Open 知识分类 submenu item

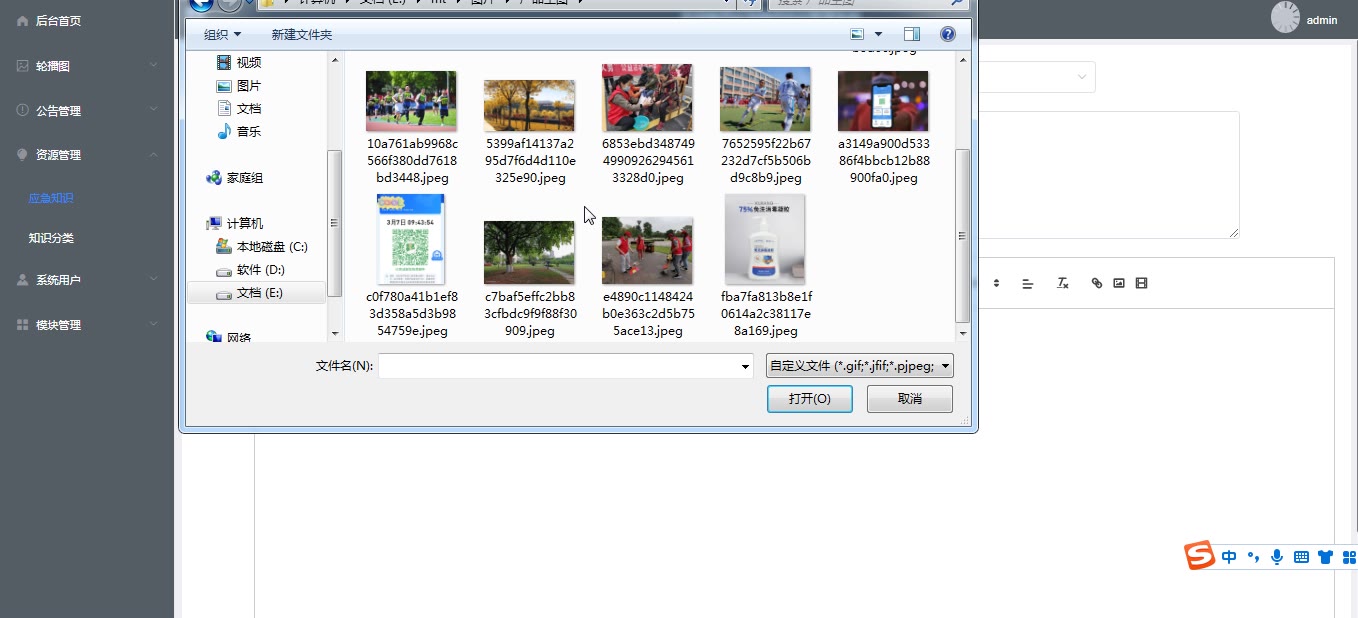click(51, 238)
